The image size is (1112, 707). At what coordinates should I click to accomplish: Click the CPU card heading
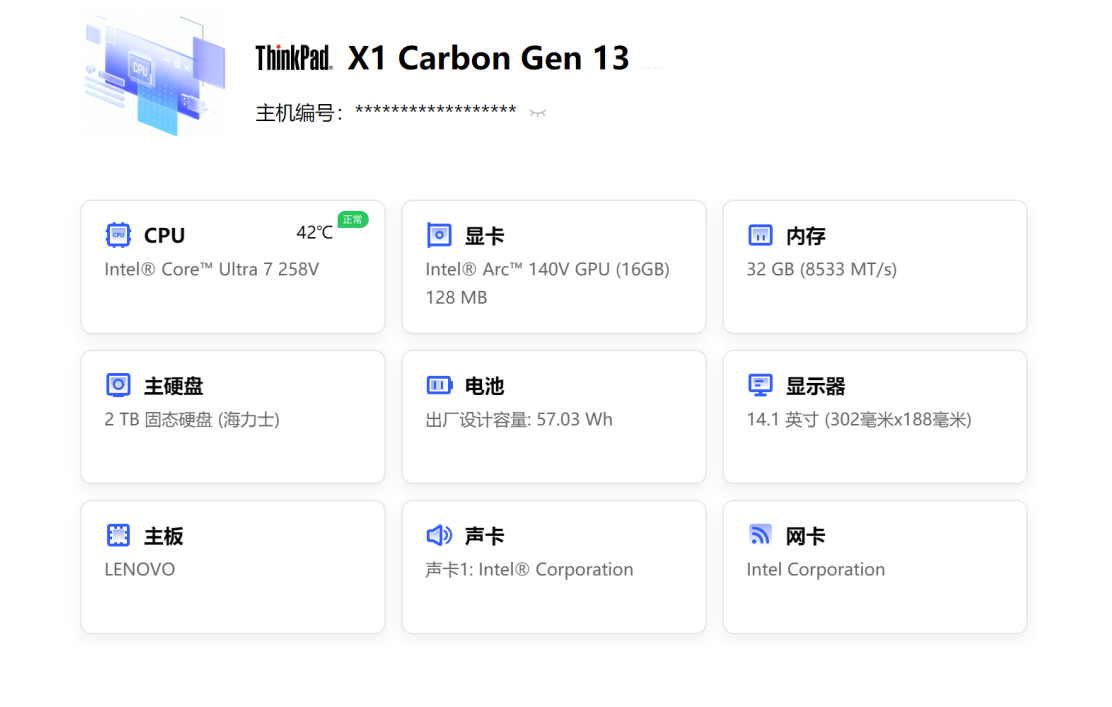click(x=165, y=235)
